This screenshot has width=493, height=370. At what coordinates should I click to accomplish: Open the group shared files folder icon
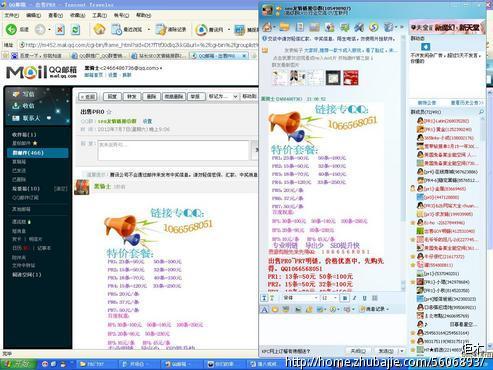(x=284, y=27)
